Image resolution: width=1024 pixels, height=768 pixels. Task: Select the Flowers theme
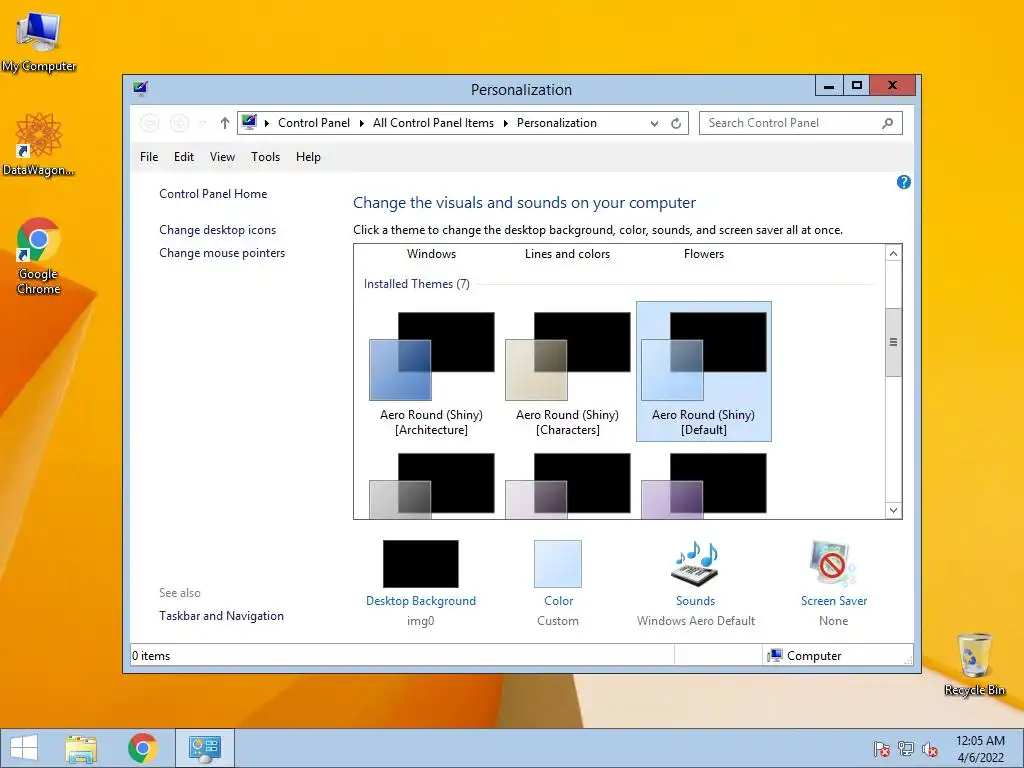click(x=704, y=254)
